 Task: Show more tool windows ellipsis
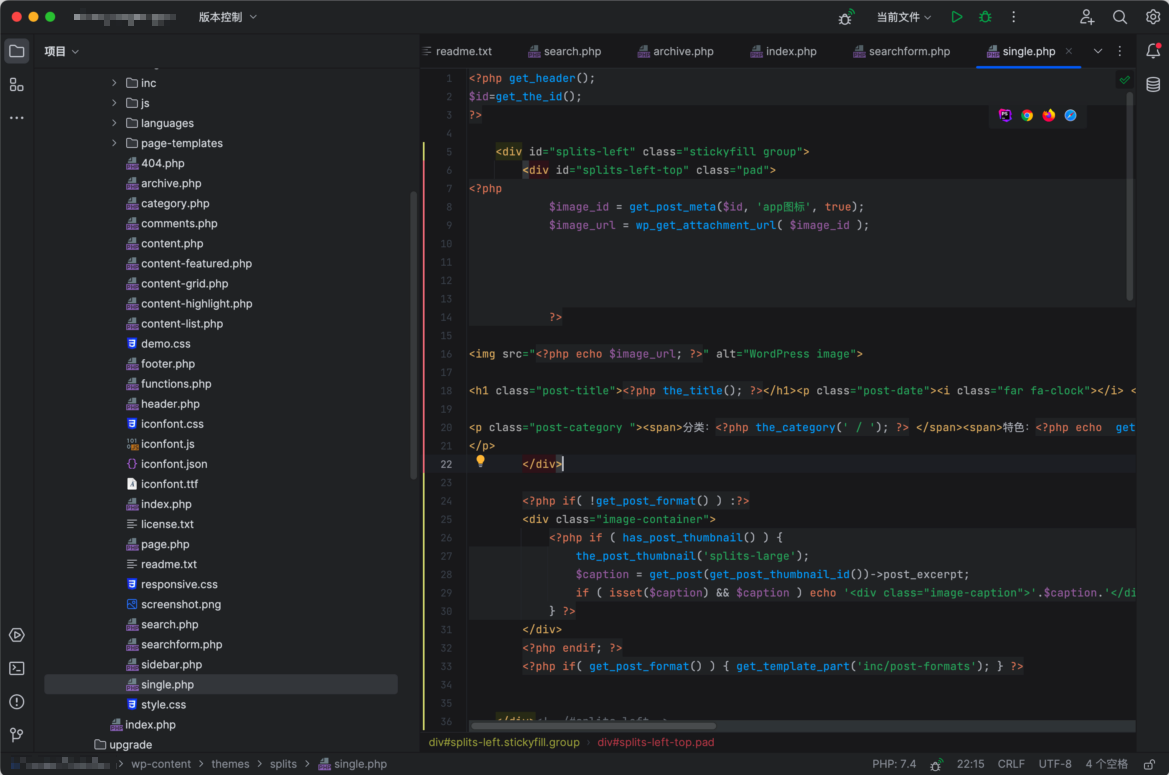point(16,118)
